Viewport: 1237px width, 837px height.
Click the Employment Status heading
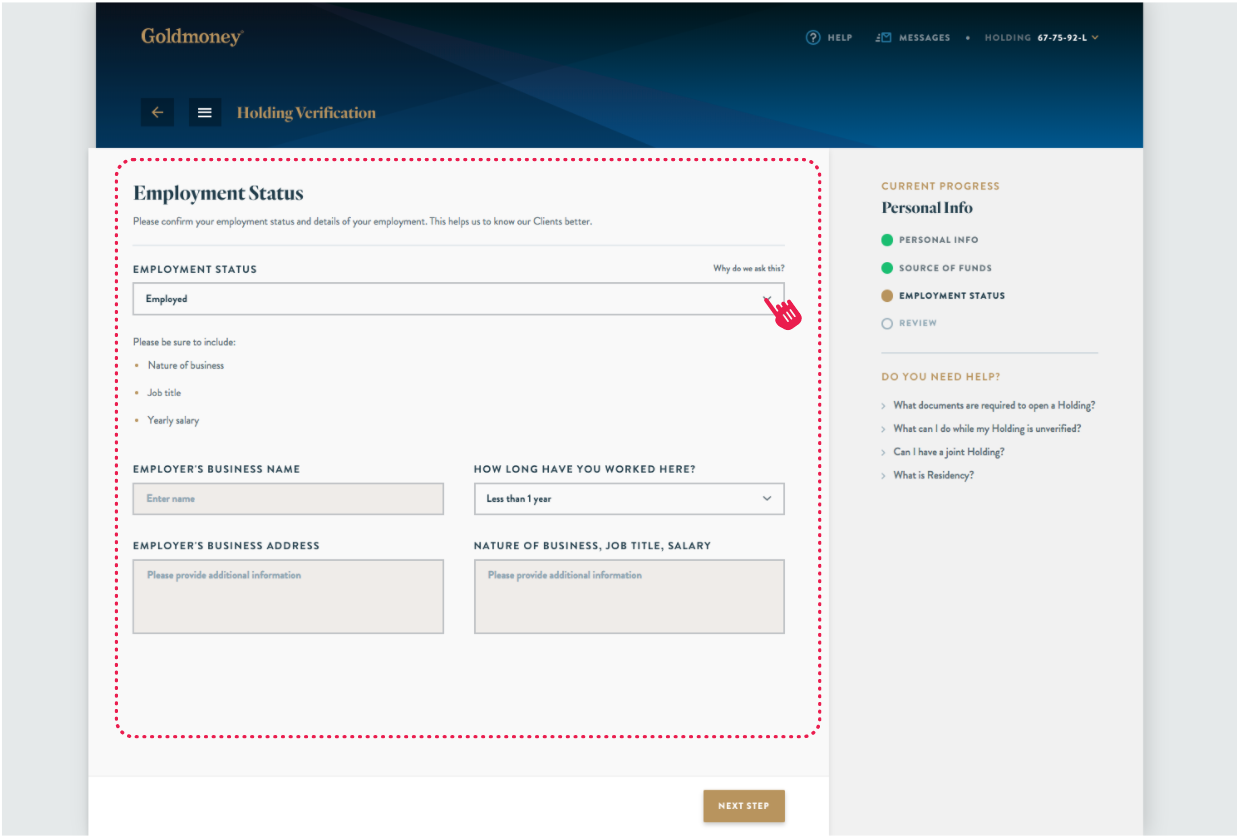coord(218,194)
